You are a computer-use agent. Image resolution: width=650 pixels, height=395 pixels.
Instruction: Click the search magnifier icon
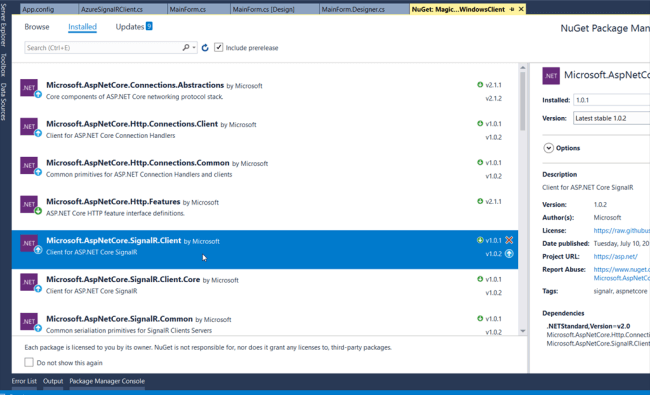click(186, 48)
